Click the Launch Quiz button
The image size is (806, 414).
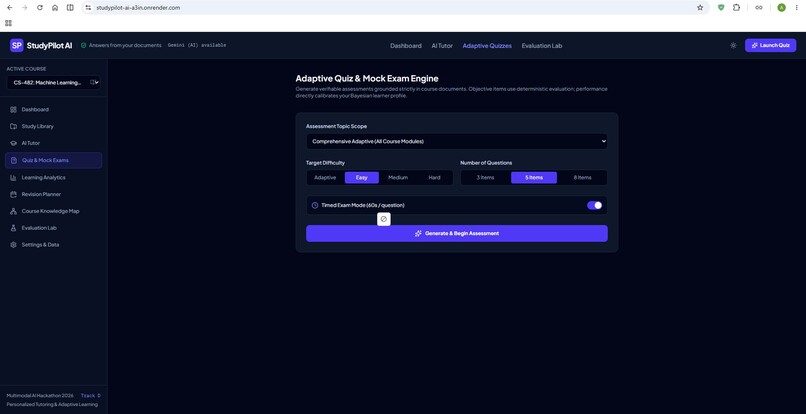[770, 45]
